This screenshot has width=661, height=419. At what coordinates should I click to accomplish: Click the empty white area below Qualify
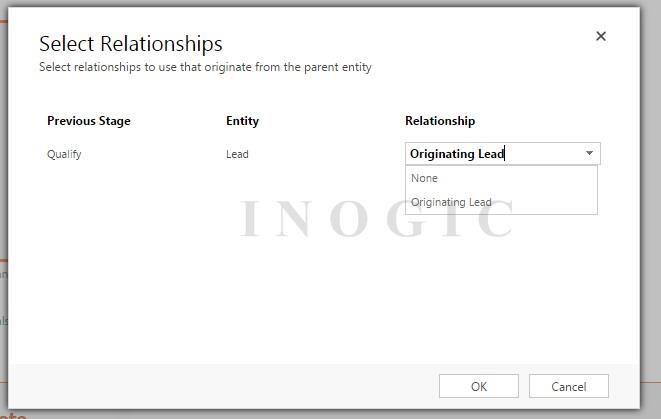pos(100,260)
